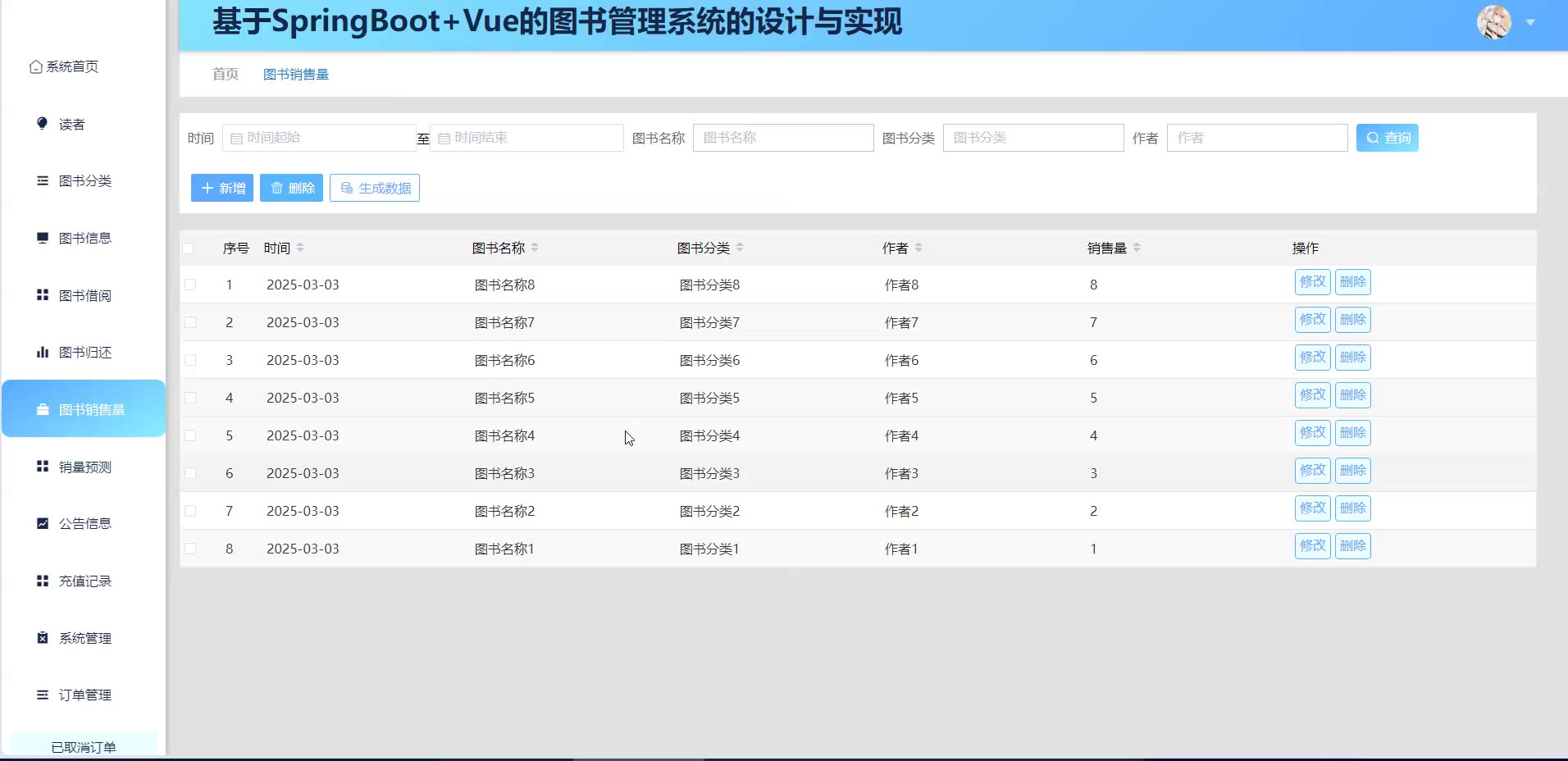Check the row checkbox for 图书名称1

[190, 549]
